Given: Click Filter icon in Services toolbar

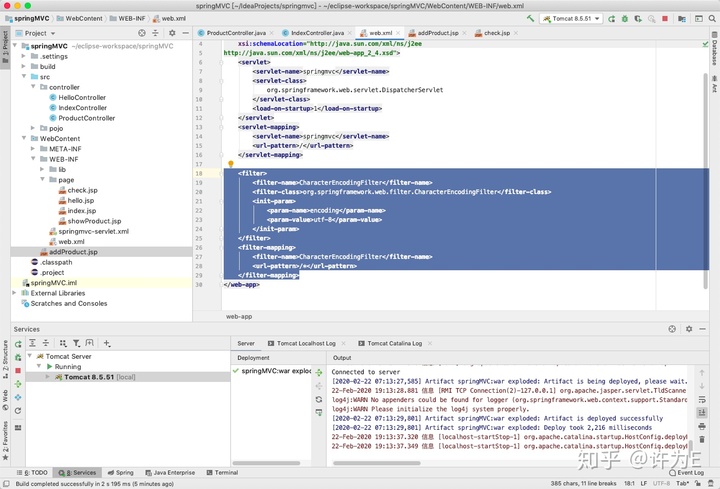Looking at the screenshot, I should 76,343.
